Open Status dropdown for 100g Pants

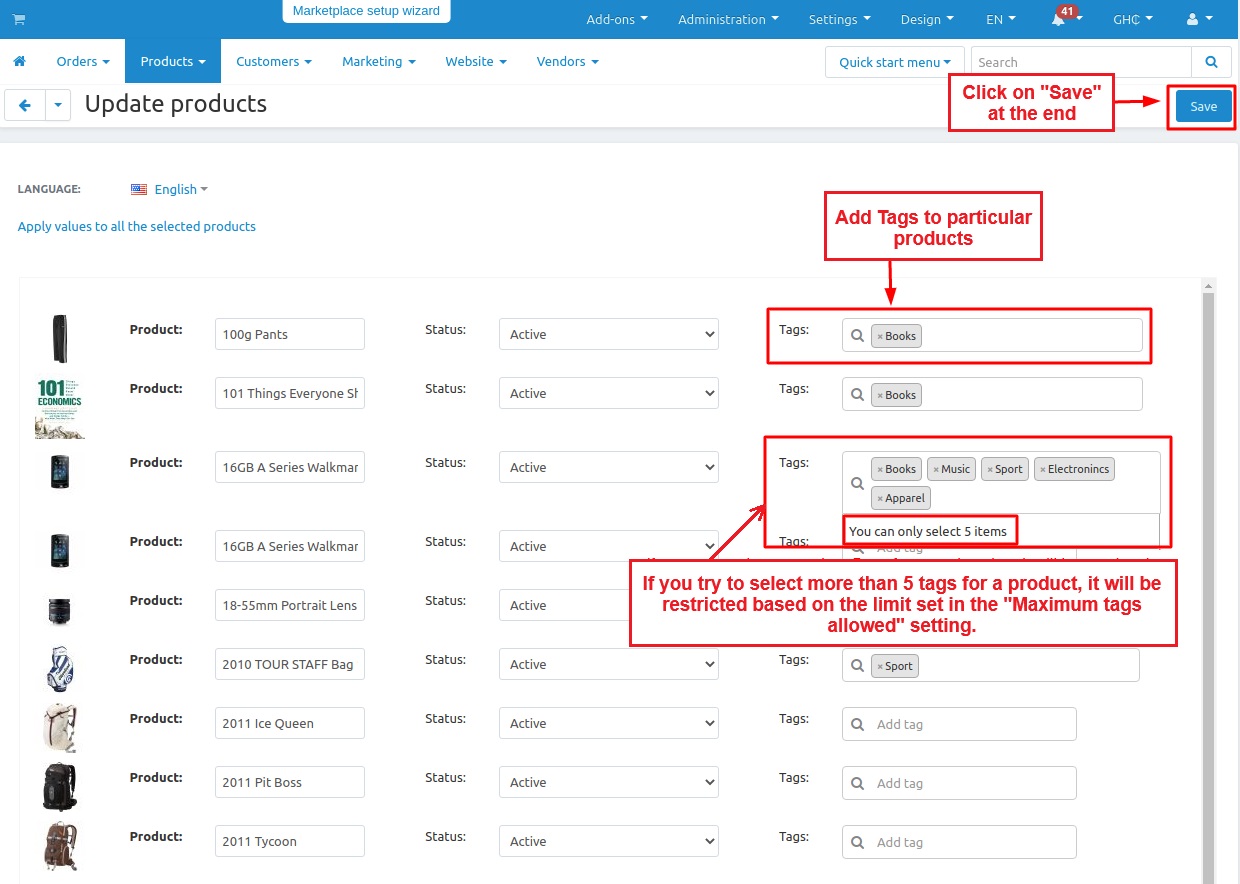608,335
